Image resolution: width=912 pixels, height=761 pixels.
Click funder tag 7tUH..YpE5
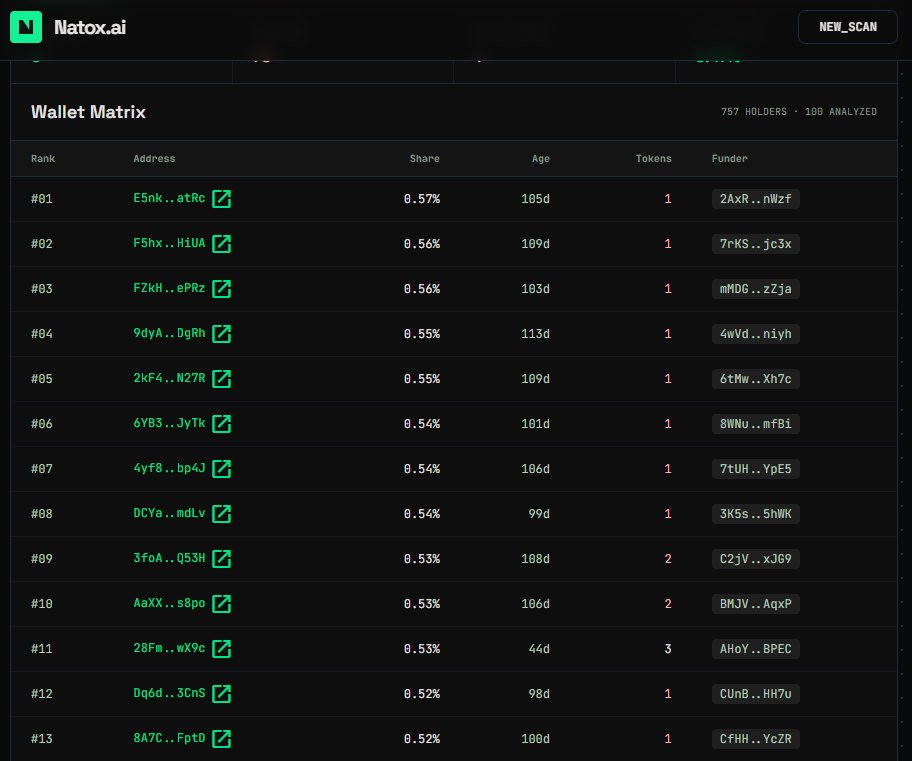(x=756, y=469)
